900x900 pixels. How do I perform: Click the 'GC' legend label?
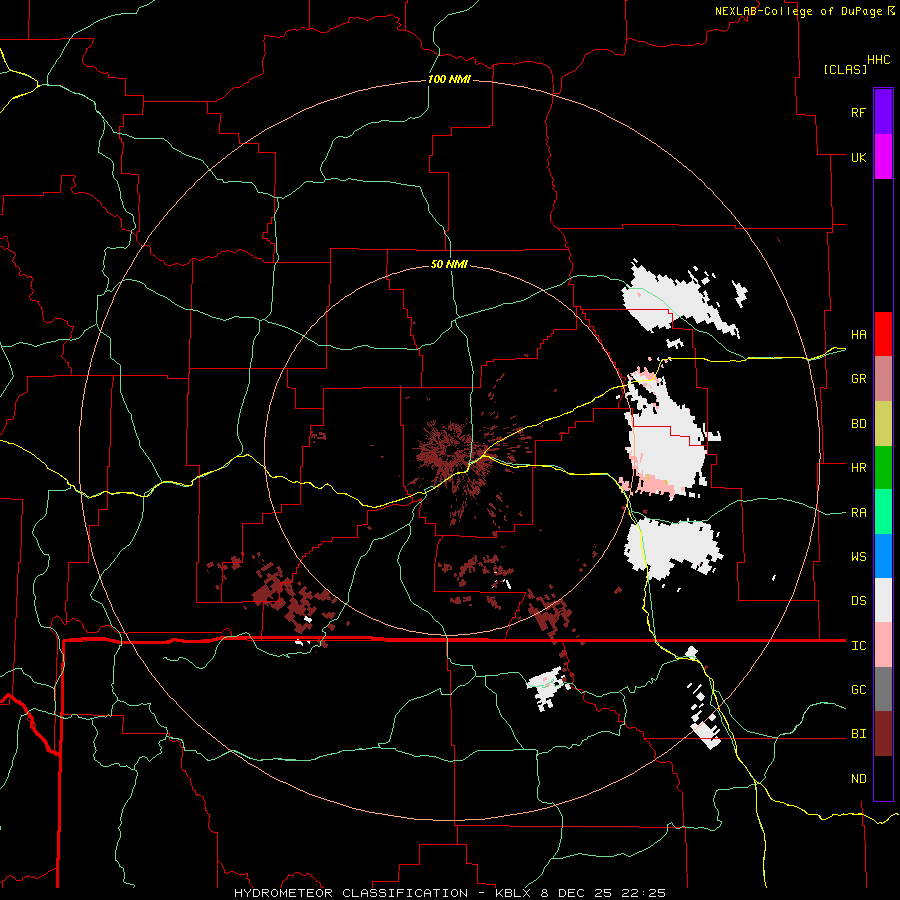point(858,690)
